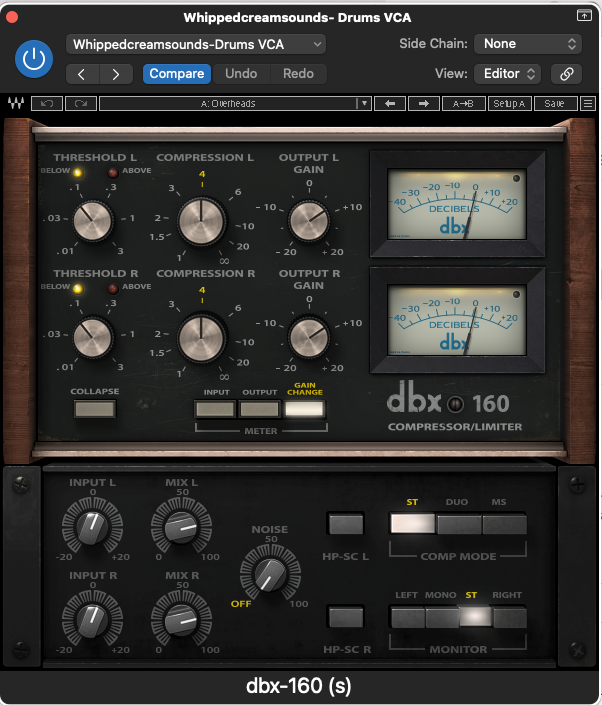Viewport: 602px width, 705px height.
Task: Select MONO monitor mode
Action: [x=441, y=617]
